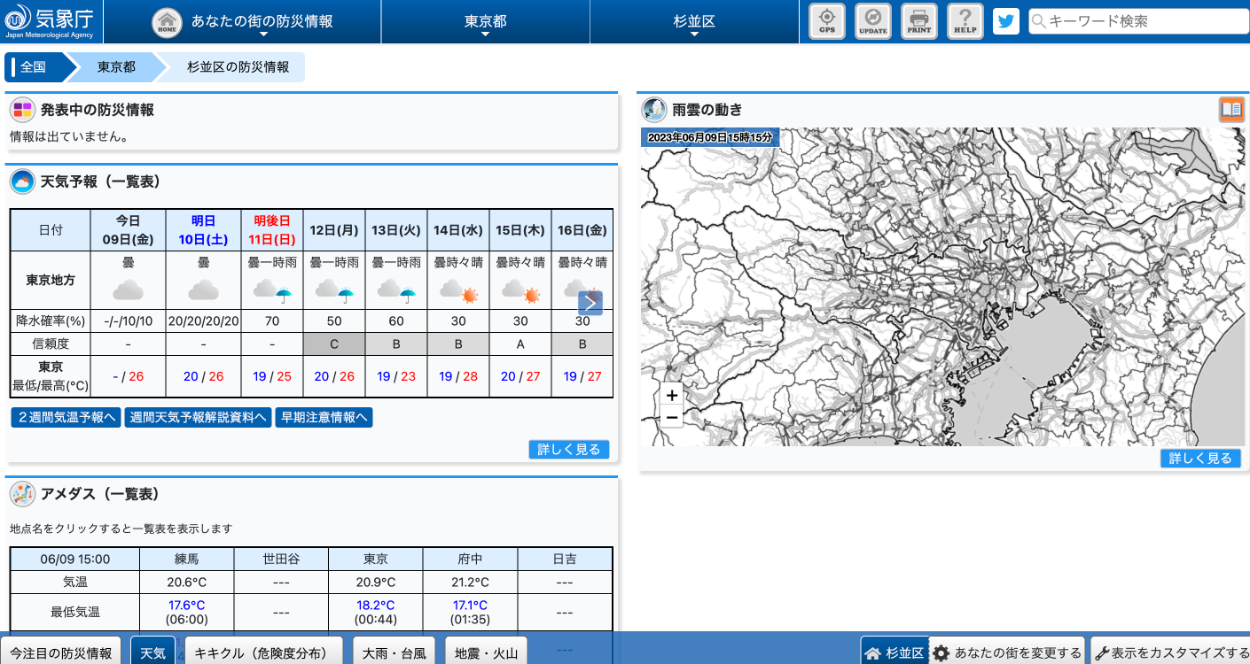Screen dimensions: 1250x664
Task: Zoom in on the rain cloud map
Action: [672, 395]
